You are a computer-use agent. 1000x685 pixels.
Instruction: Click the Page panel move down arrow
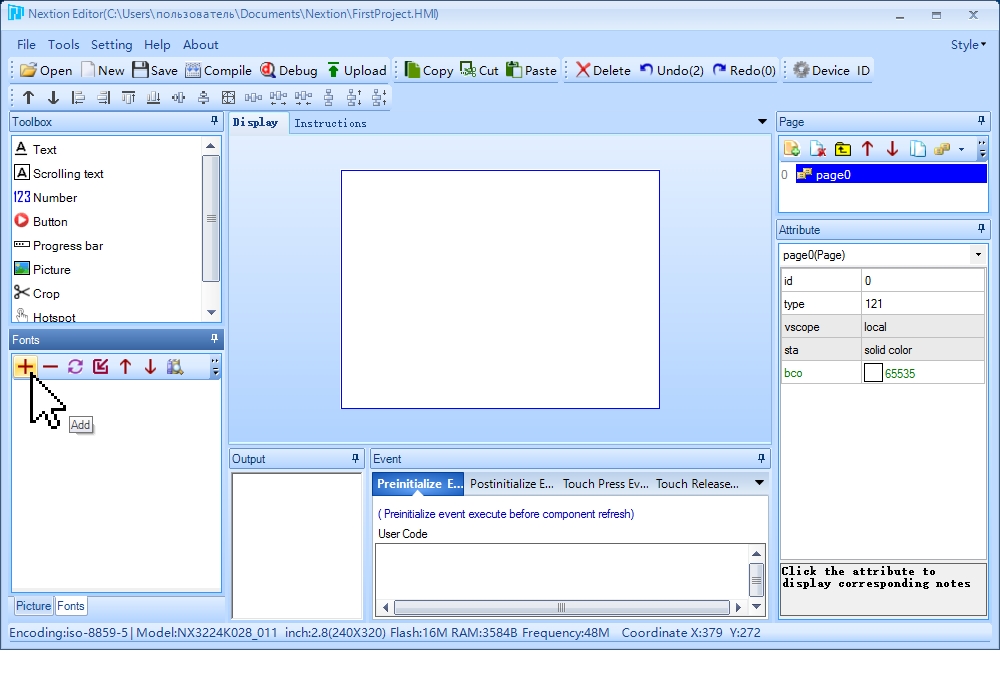click(892, 149)
